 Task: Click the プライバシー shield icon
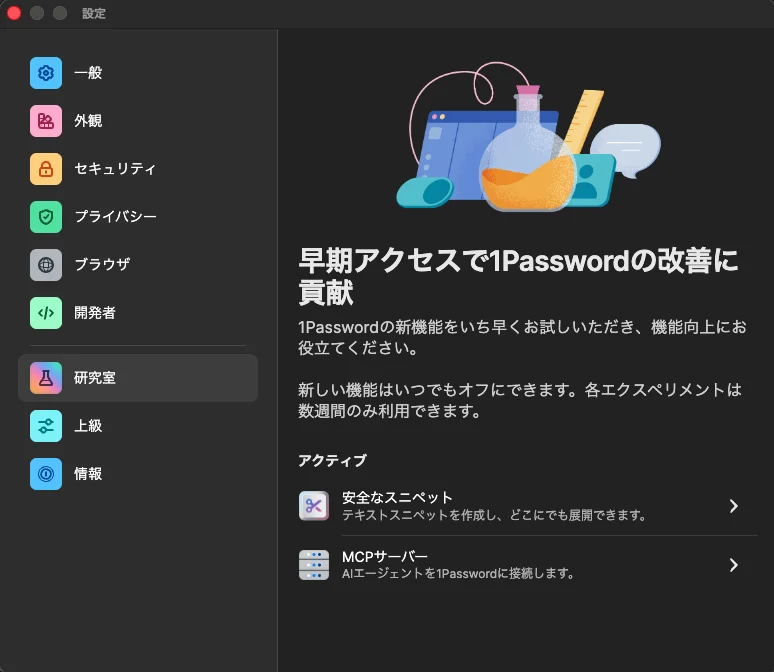(x=46, y=217)
